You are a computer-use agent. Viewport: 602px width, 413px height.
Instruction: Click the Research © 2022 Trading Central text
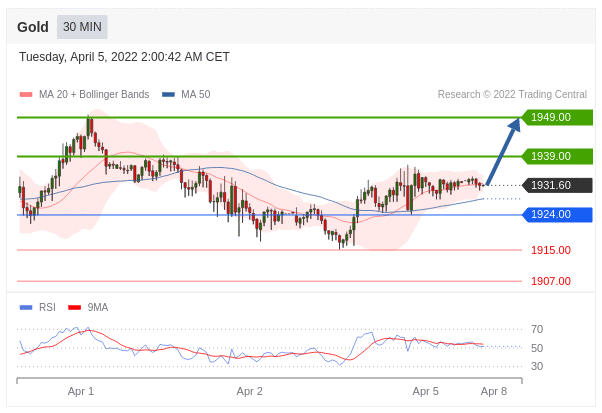pyautogui.click(x=512, y=94)
